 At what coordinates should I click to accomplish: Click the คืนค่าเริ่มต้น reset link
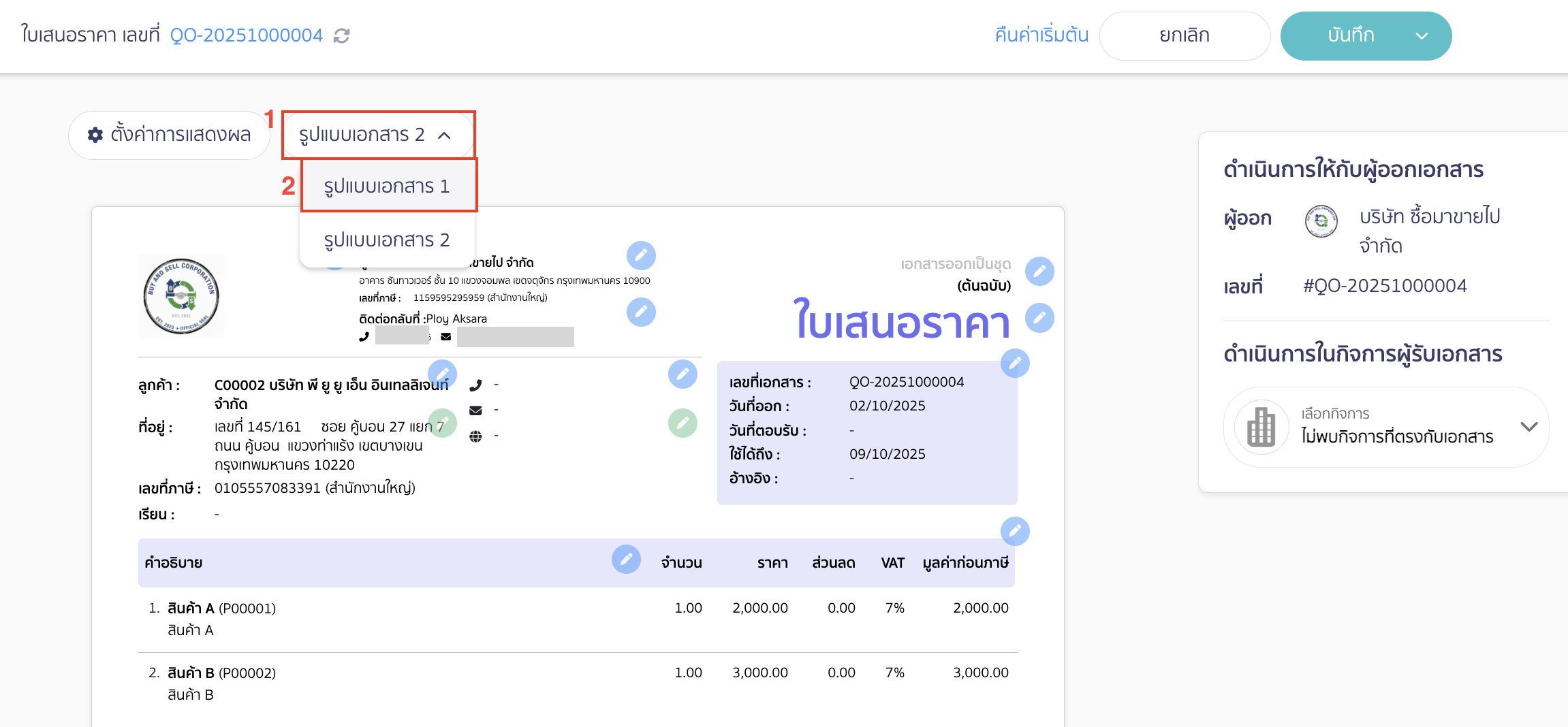[1041, 34]
